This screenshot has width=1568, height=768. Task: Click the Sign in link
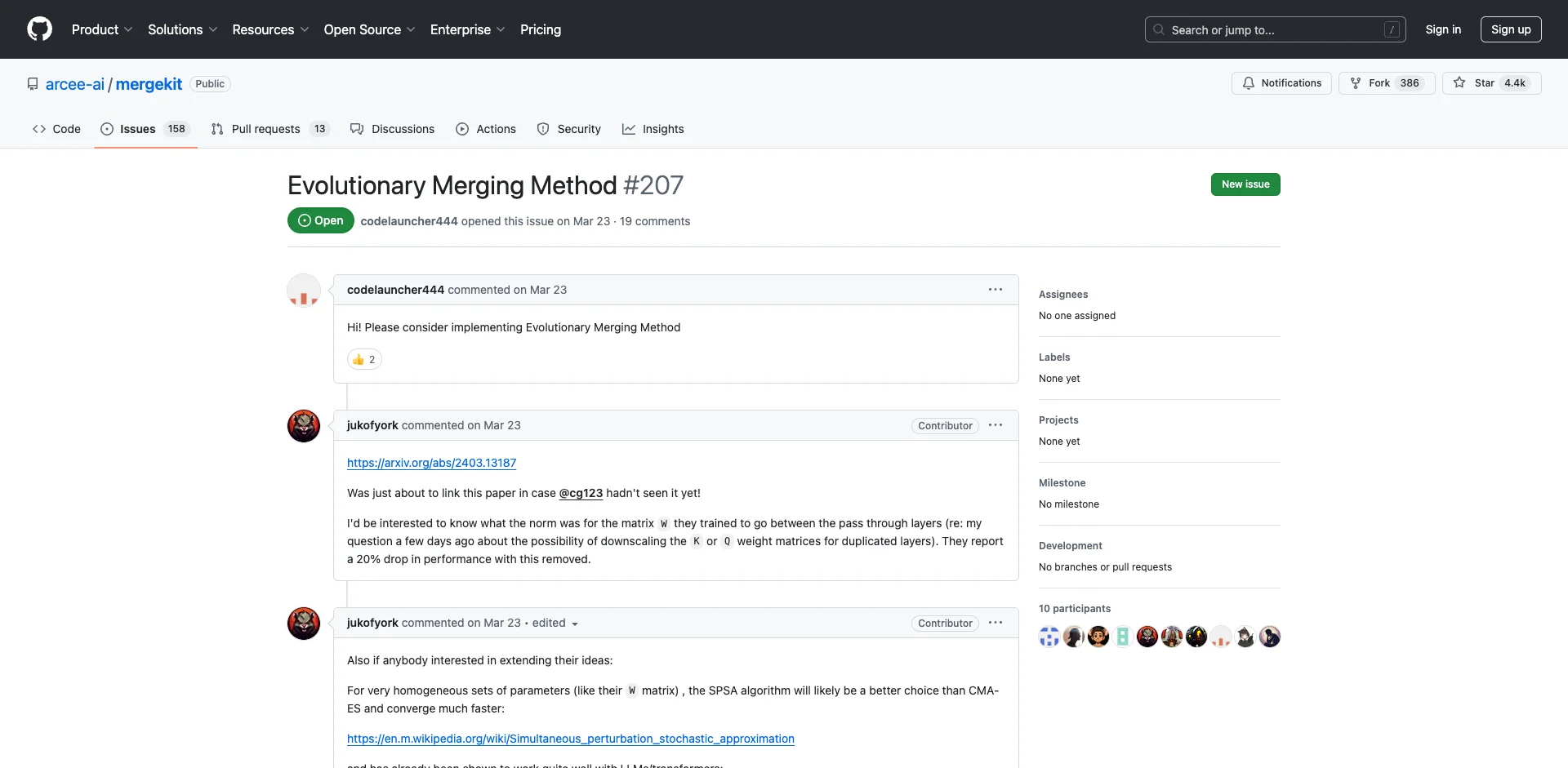pos(1443,29)
